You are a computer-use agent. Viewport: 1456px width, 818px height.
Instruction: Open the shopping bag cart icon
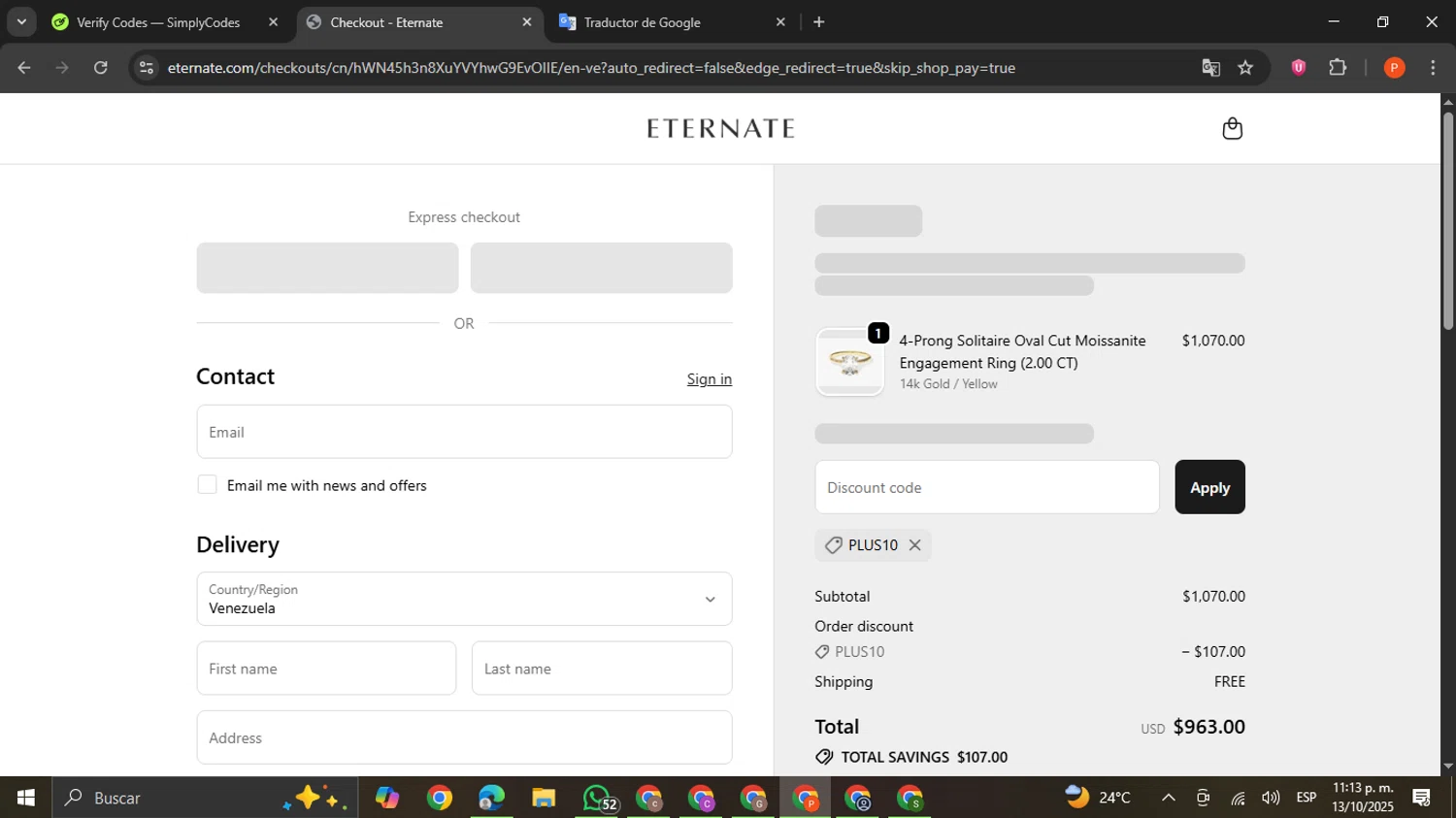point(1232,128)
